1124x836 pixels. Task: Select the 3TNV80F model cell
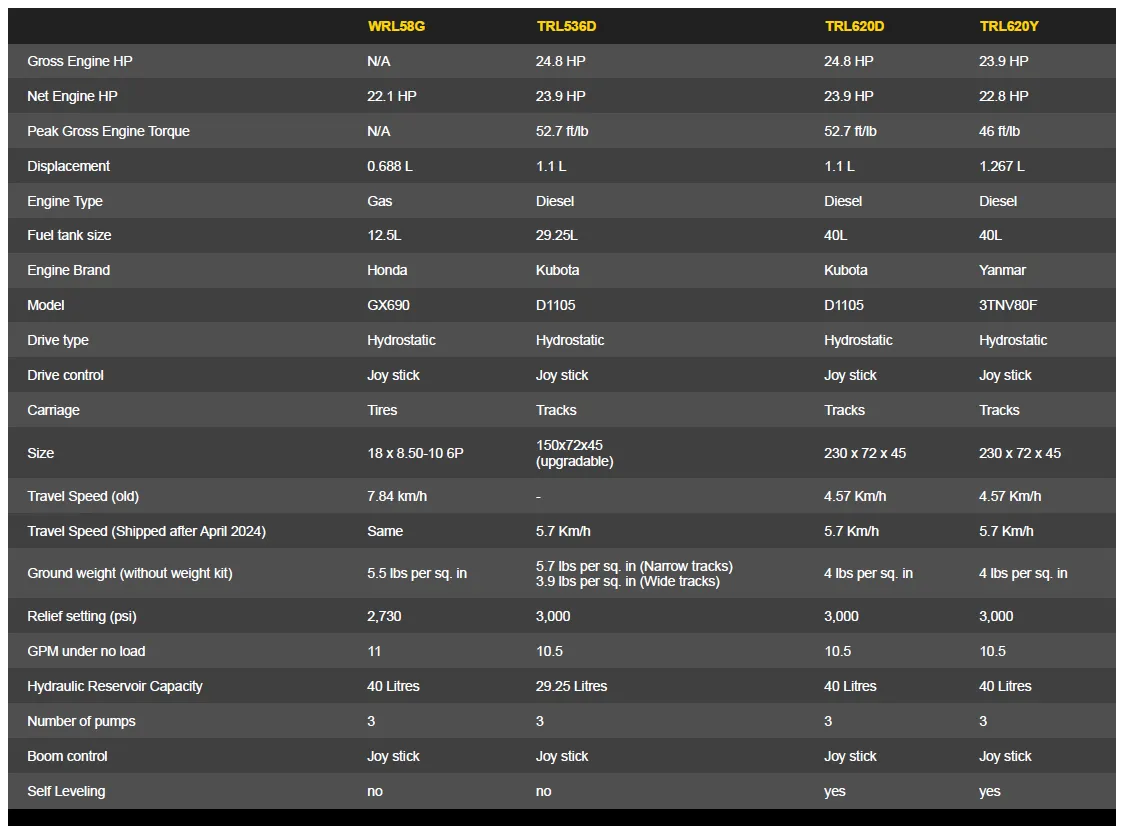1008,305
